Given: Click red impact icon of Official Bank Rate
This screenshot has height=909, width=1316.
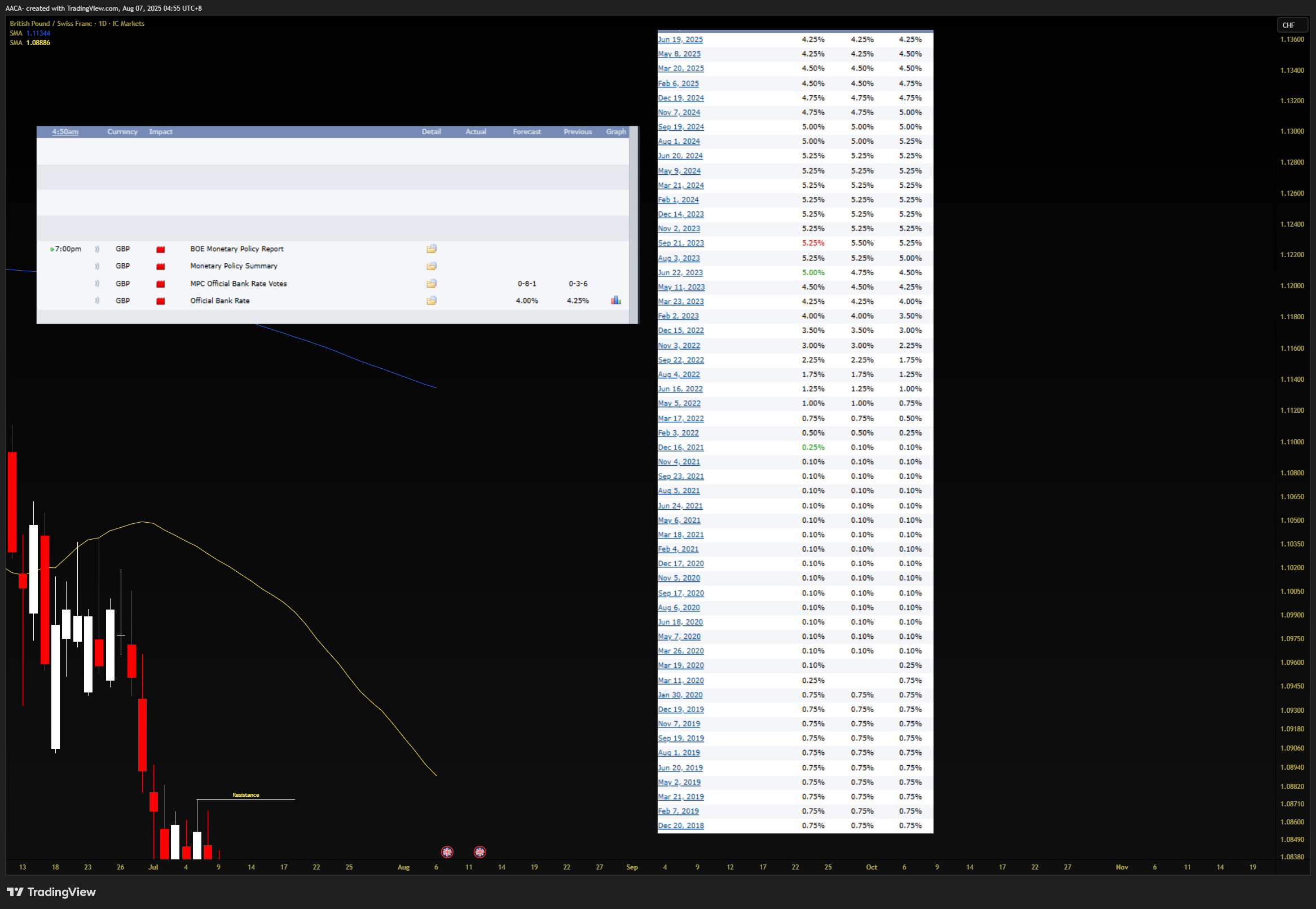Looking at the screenshot, I should coord(161,301).
